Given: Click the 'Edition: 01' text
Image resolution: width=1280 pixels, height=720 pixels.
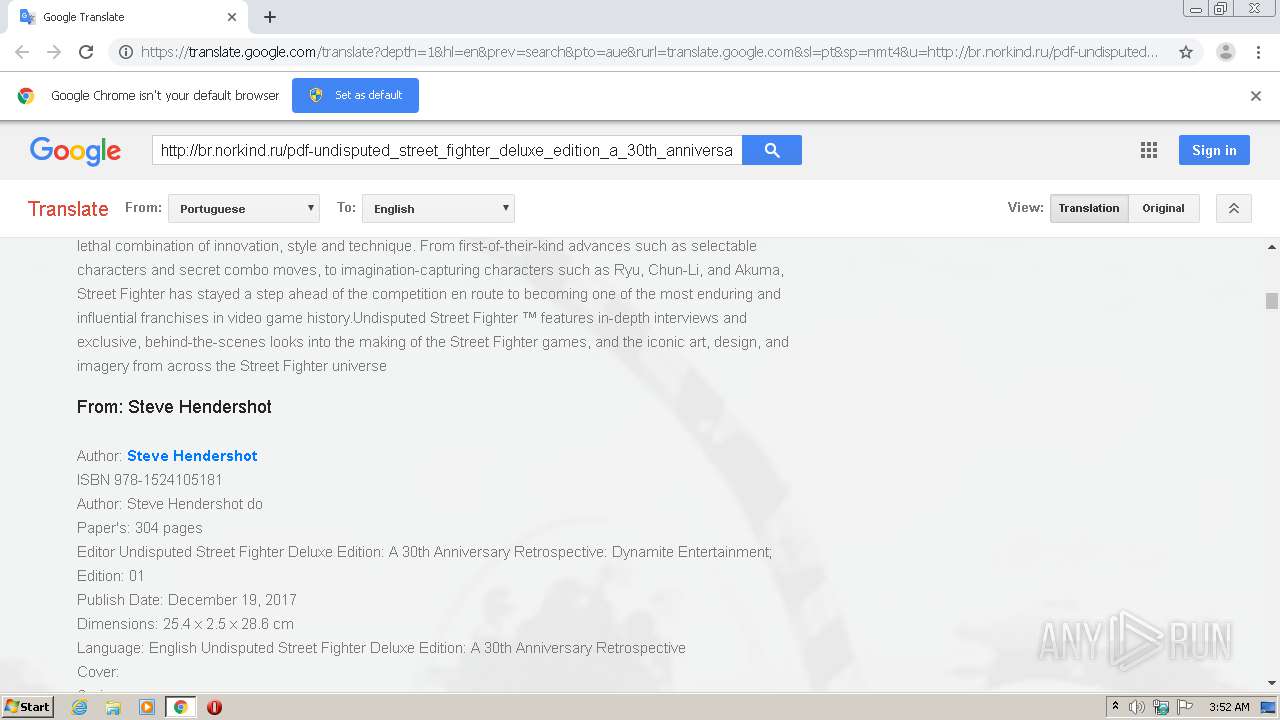Looking at the screenshot, I should (111, 576).
